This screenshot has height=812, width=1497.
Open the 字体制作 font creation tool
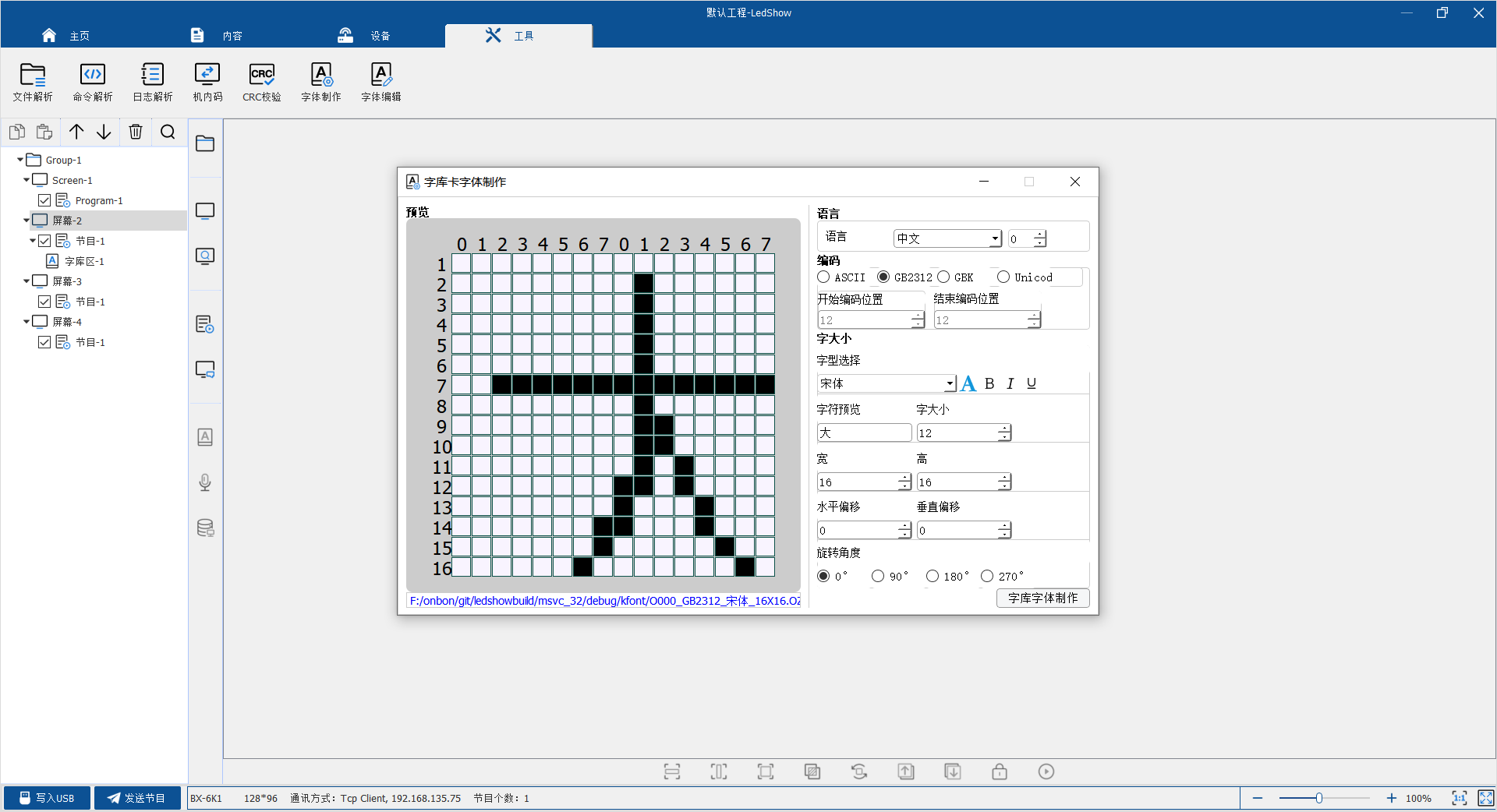(321, 82)
